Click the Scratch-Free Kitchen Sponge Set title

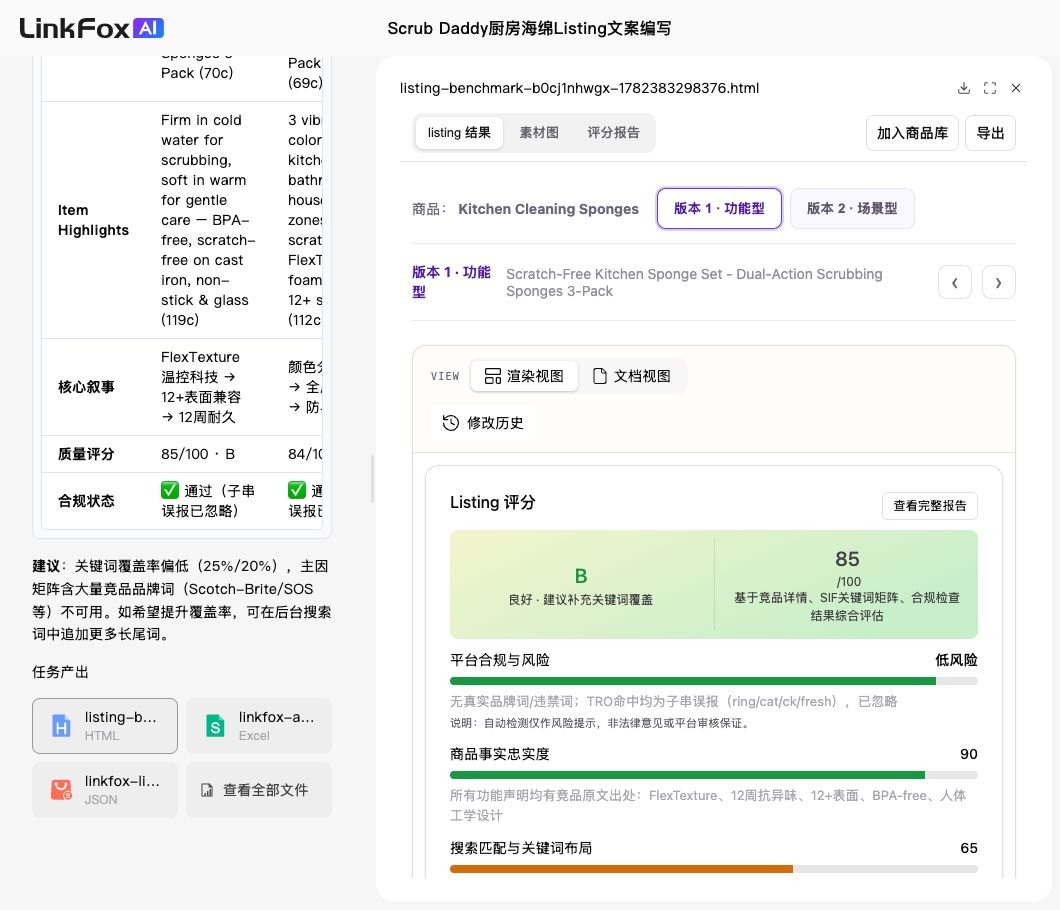click(x=694, y=283)
